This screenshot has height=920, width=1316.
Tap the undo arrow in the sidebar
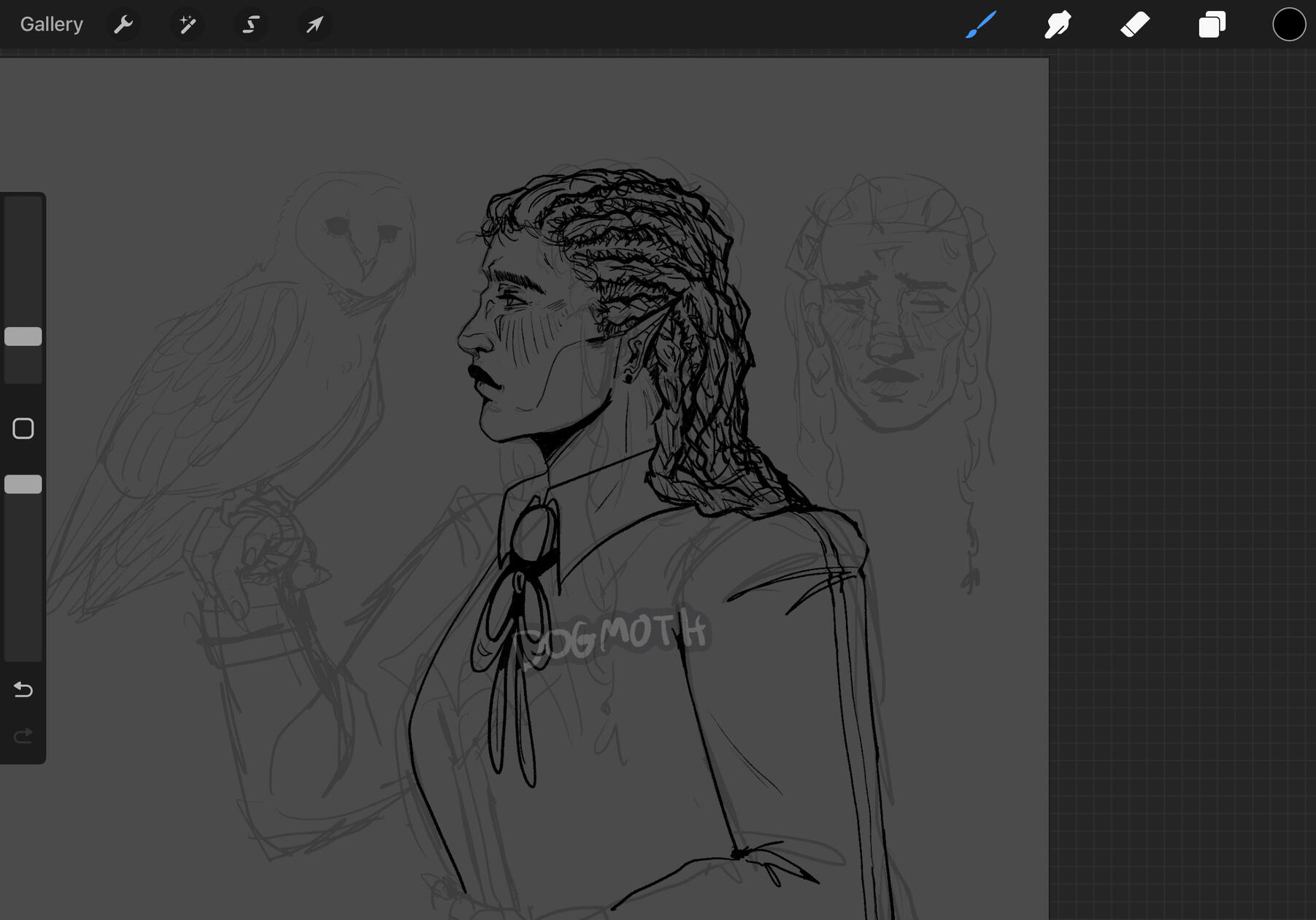tap(23, 689)
